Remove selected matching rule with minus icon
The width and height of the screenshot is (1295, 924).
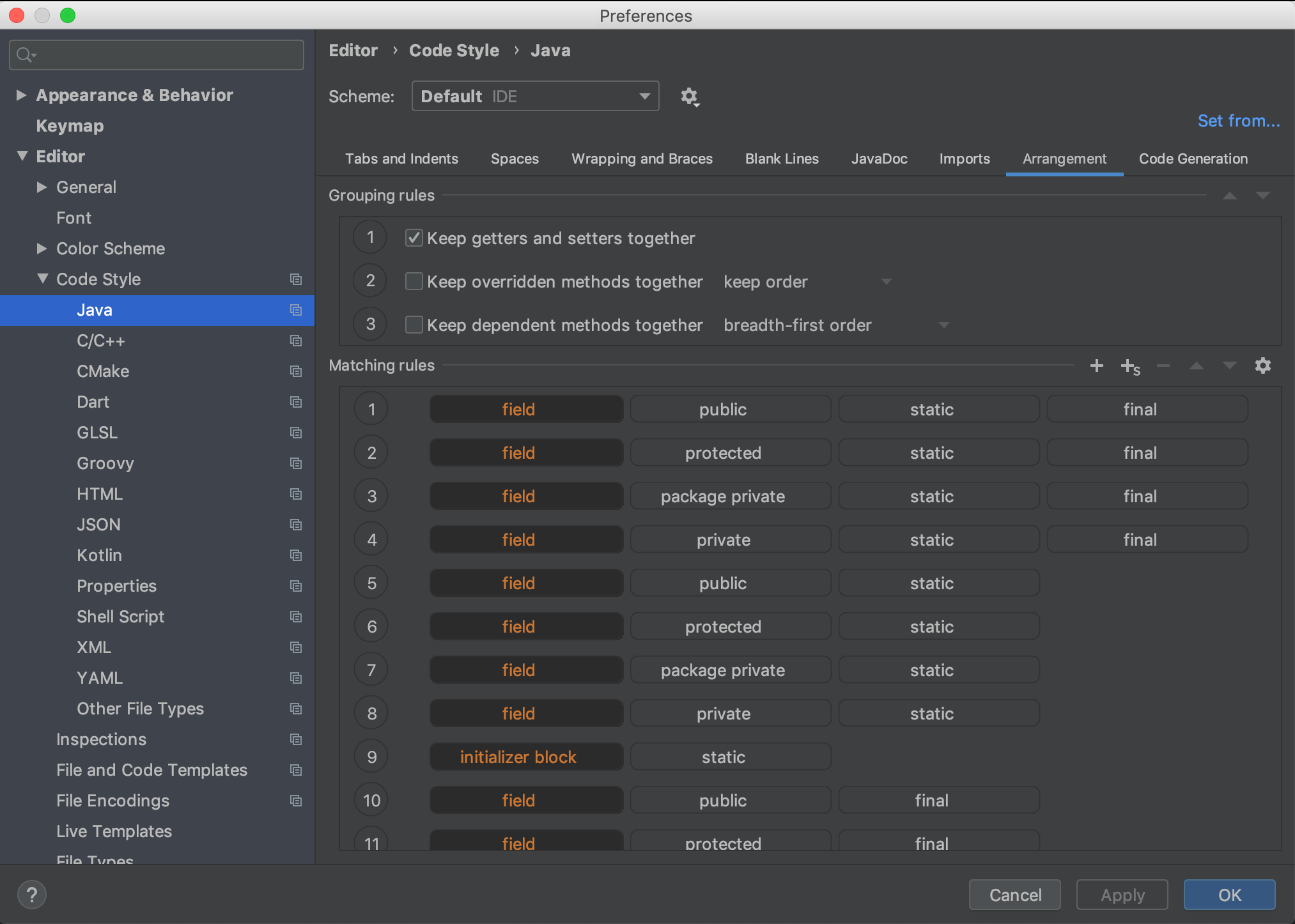coord(1163,366)
